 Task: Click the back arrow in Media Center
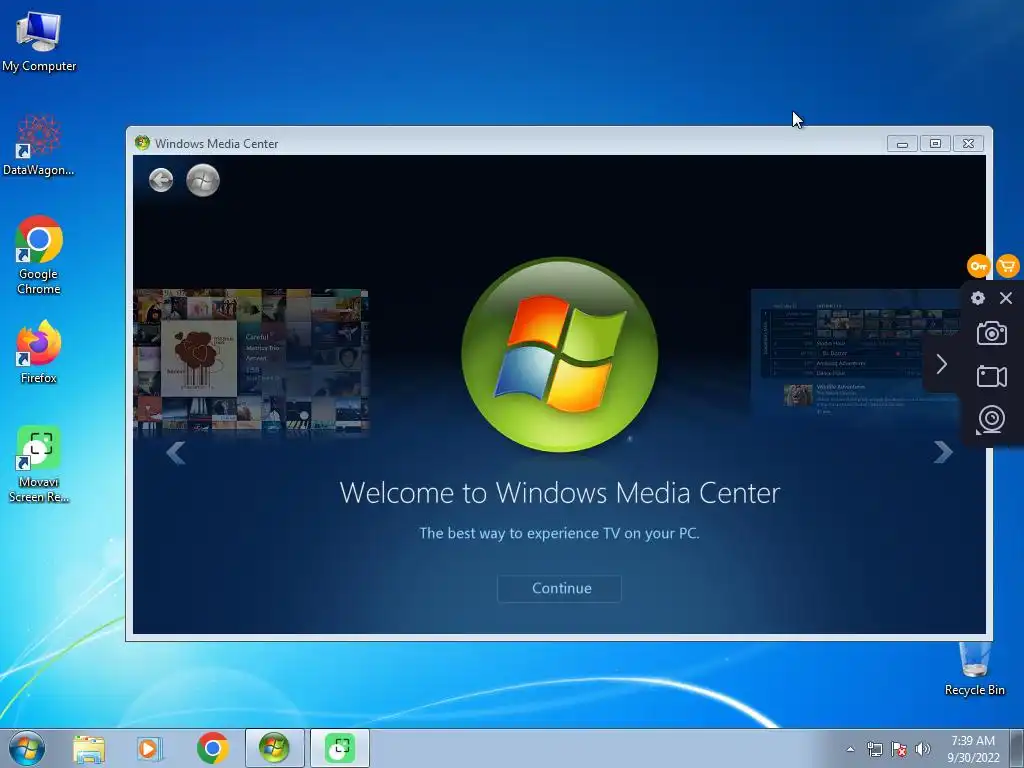pyautogui.click(x=161, y=180)
